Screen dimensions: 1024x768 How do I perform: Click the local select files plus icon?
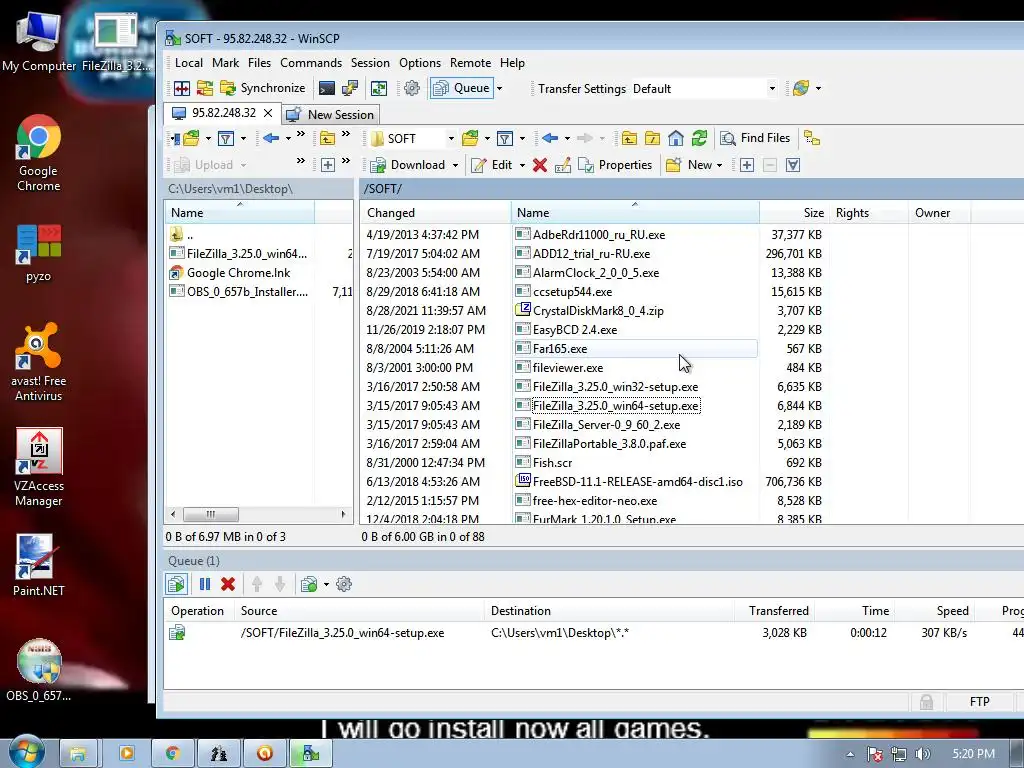point(328,165)
